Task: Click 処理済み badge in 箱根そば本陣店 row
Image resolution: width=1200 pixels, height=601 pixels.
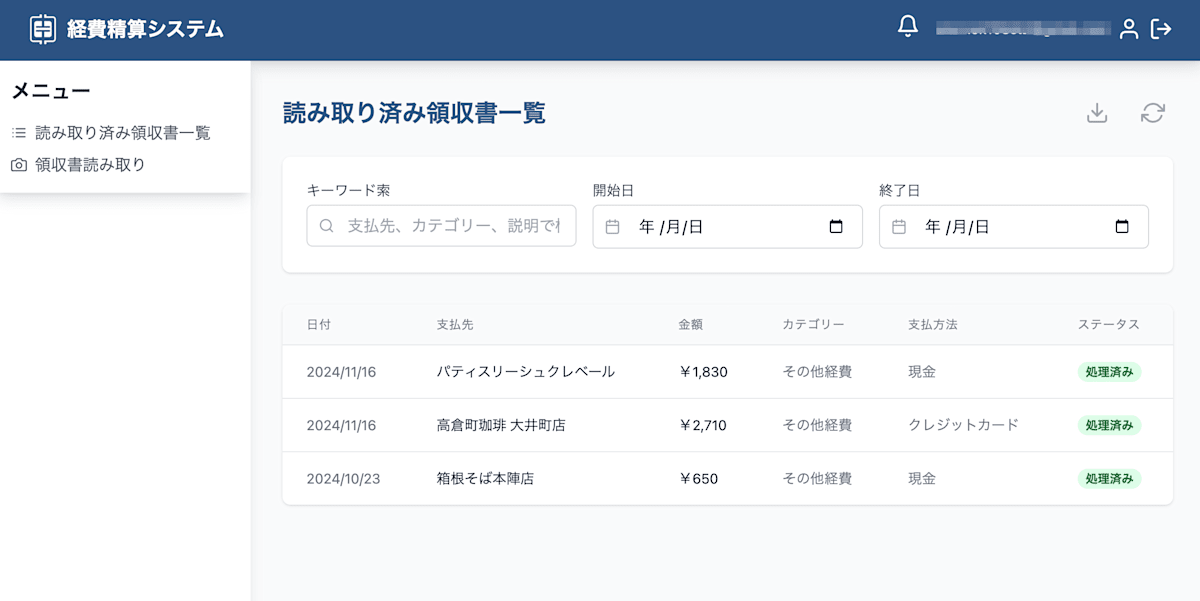Action: pyautogui.click(x=1109, y=478)
